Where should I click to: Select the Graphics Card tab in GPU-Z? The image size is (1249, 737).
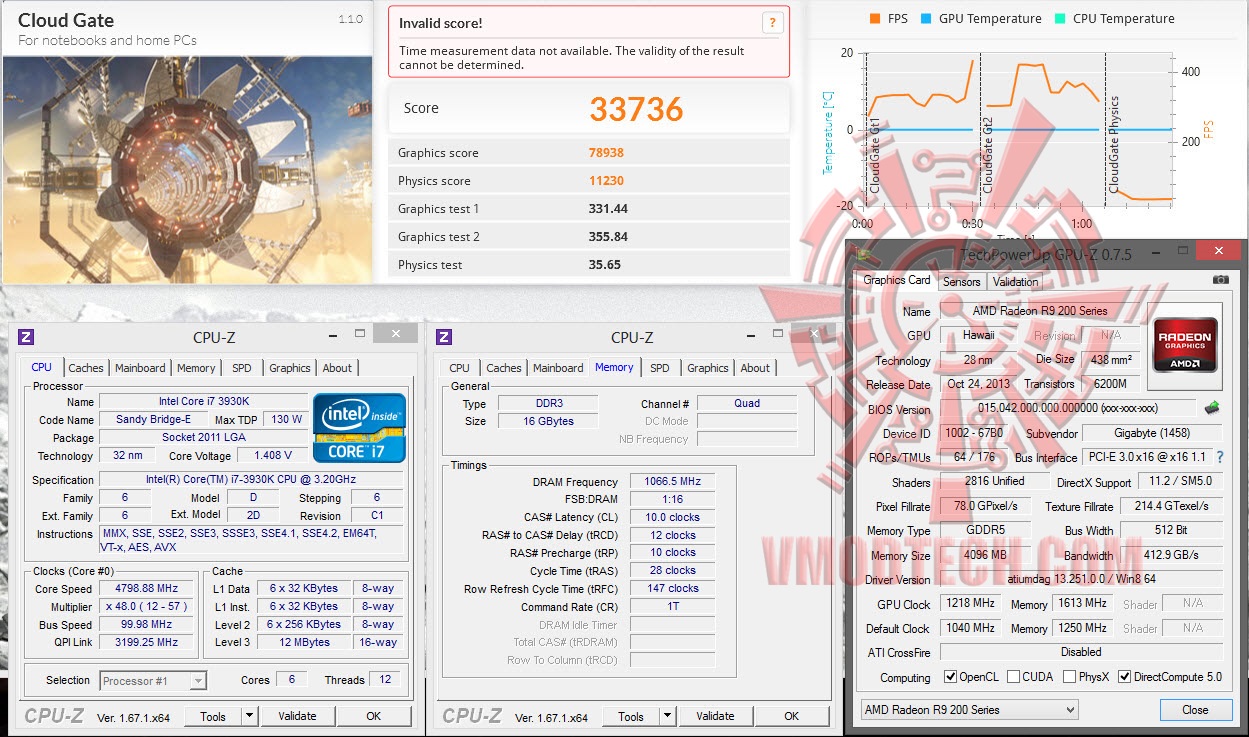click(x=897, y=280)
